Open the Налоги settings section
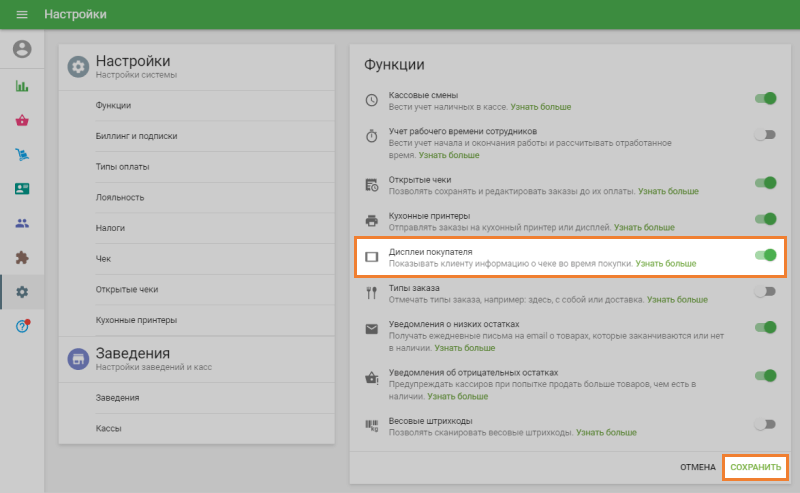Image resolution: width=800 pixels, height=493 pixels. (110, 228)
